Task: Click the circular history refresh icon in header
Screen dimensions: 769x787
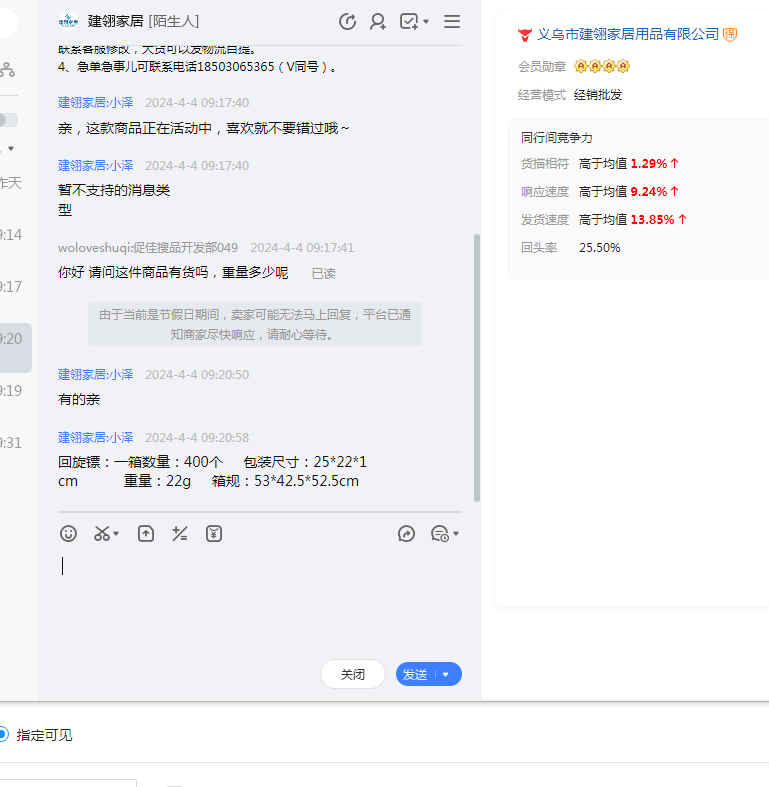Action: (x=347, y=21)
